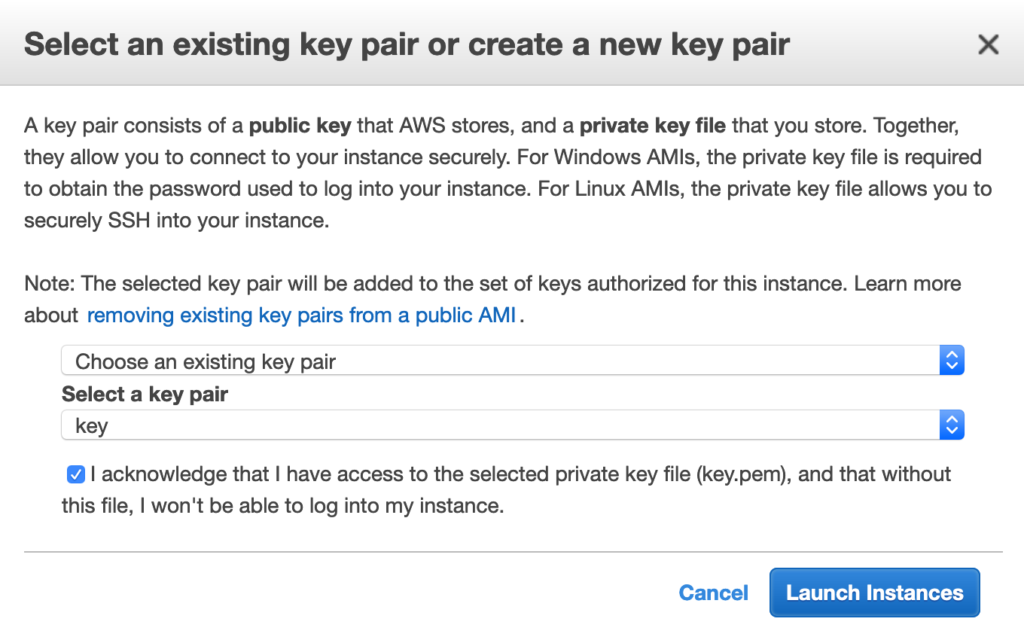Click the "Note:" word in the notice
The image size is (1024, 643).
click(48, 283)
